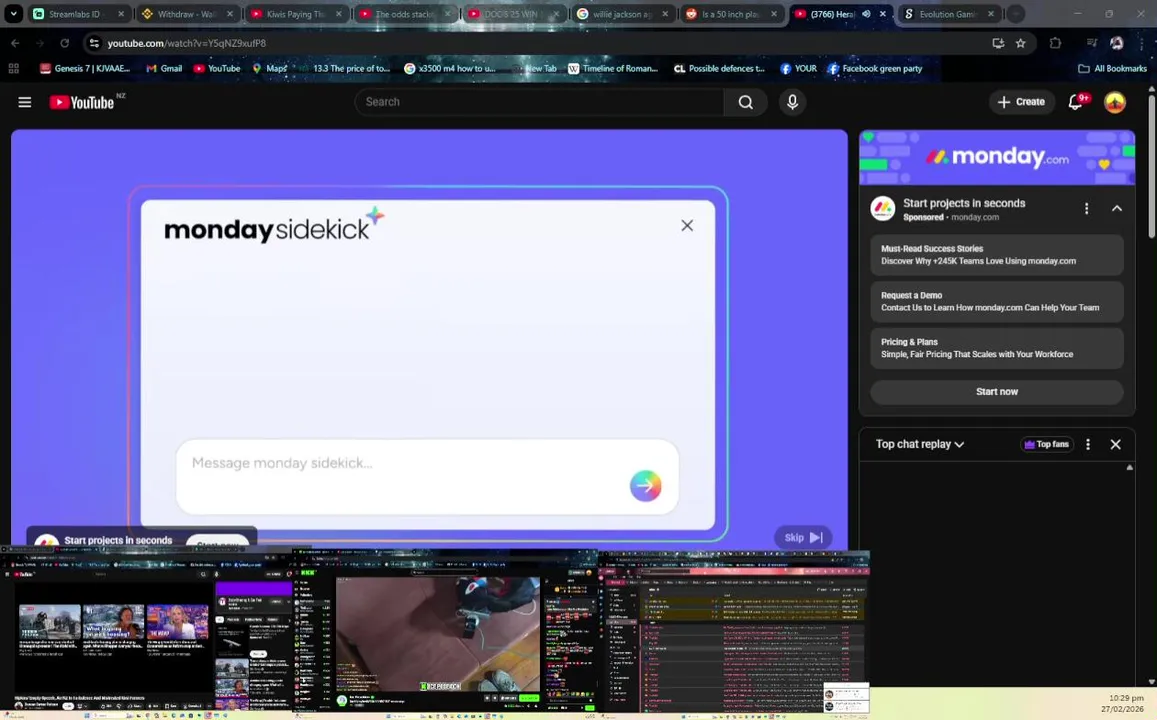The height and width of the screenshot is (720, 1157).
Task: Open Timeline of Roman bookmark
Action: coord(612,69)
